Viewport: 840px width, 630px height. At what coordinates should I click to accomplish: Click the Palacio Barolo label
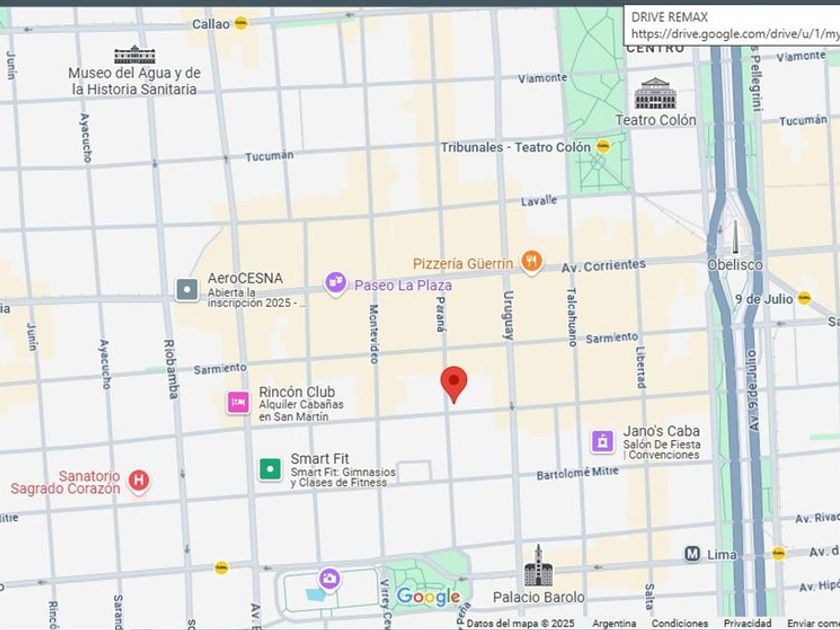(538, 597)
